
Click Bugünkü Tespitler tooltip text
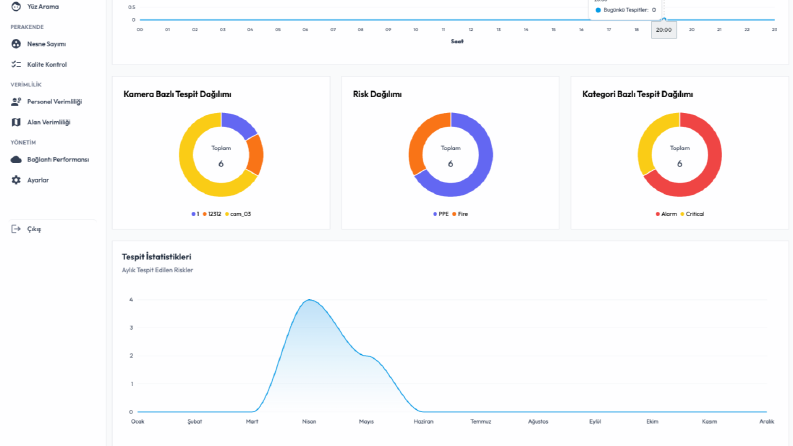point(626,10)
